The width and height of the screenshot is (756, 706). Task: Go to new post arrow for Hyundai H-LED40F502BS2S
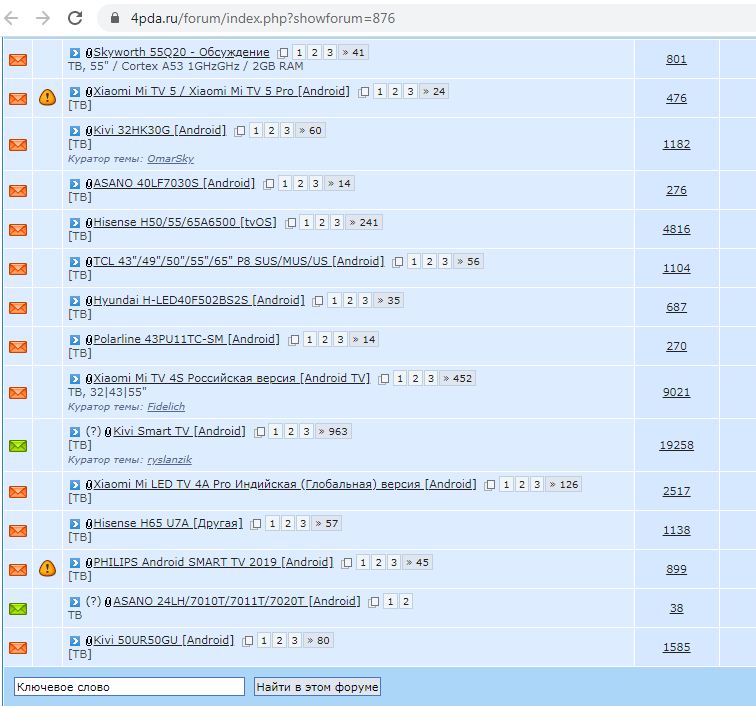75,301
